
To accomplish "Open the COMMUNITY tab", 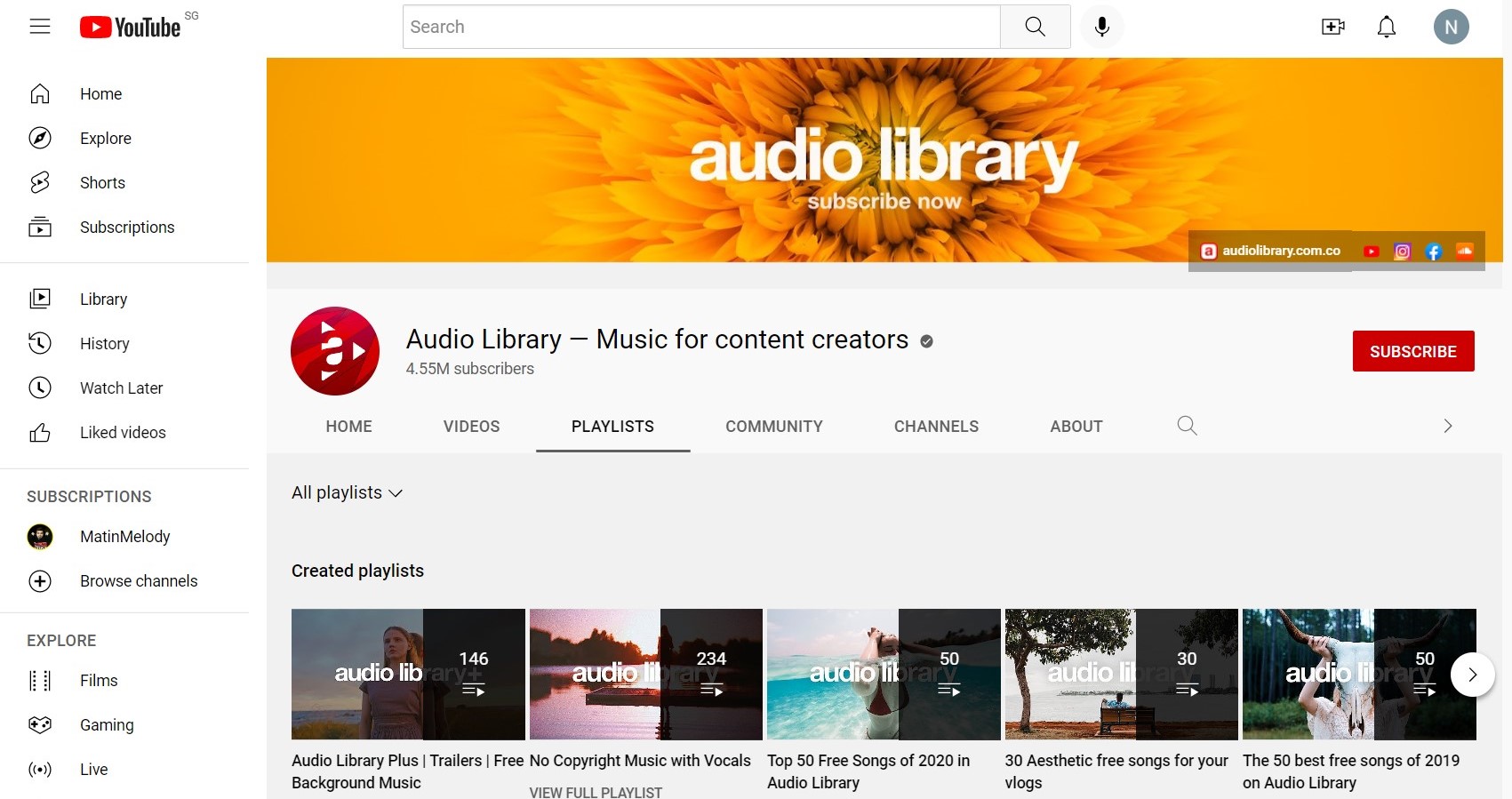I will 773,427.
